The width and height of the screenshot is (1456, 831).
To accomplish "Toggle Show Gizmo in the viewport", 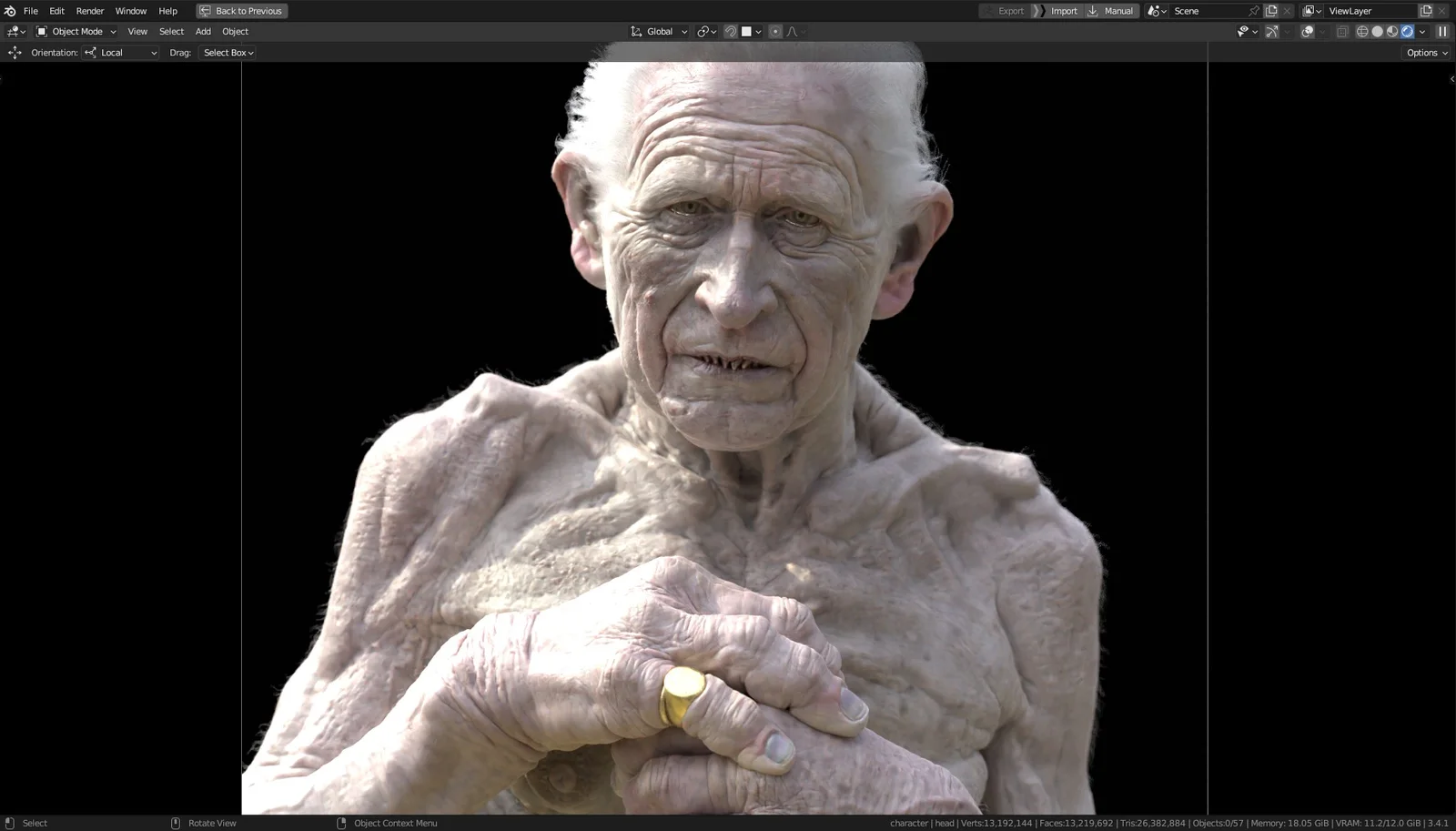I will [x=1272, y=31].
